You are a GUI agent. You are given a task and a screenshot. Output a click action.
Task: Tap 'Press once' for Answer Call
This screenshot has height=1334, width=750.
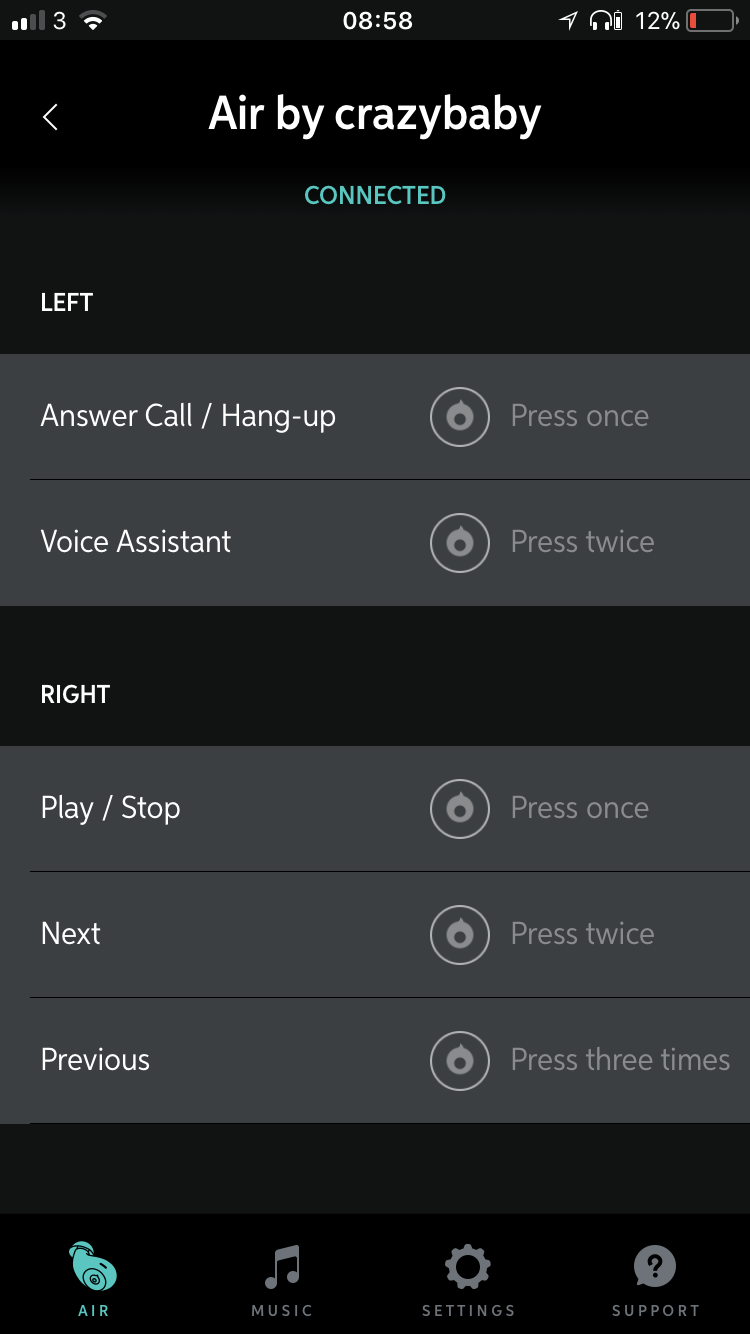click(x=580, y=416)
